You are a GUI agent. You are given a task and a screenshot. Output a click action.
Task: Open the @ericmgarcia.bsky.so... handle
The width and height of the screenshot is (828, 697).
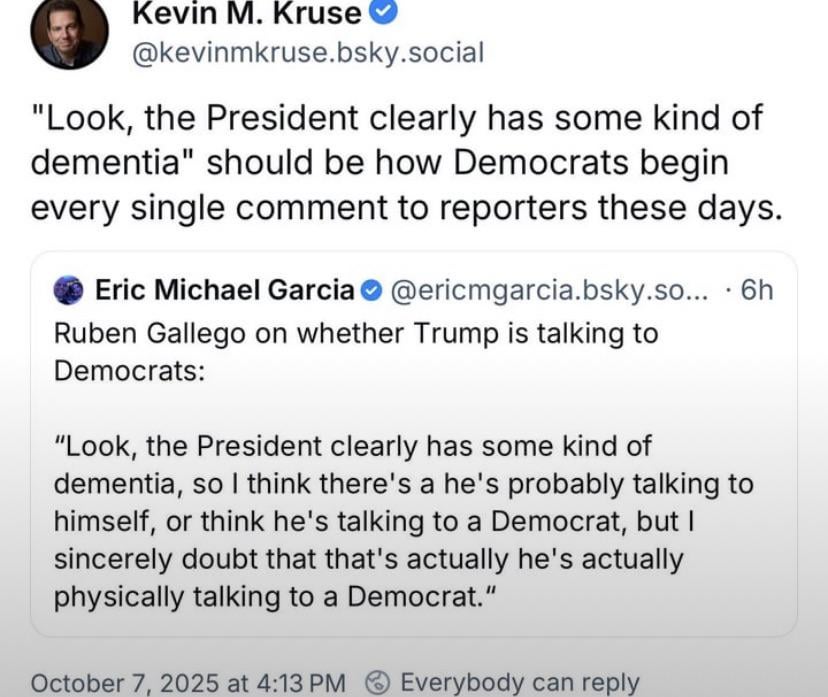pos(549,291)
